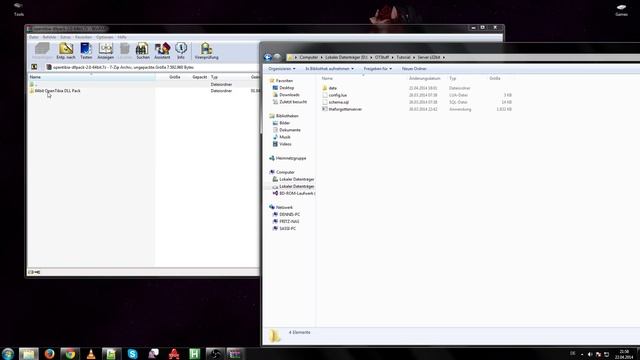
Task: Sort Explorer files by Name column
Action: 327,78
